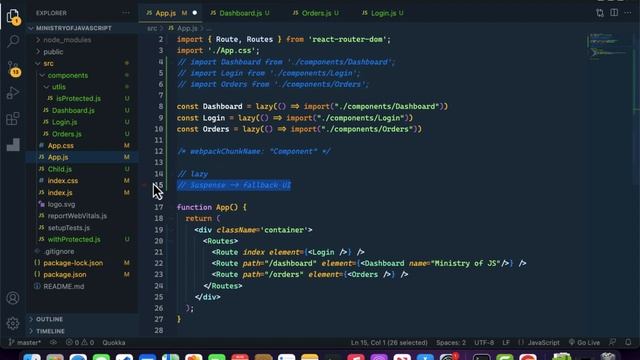Show errors and warnings count
640x360 pixels.
coord(80,342)
